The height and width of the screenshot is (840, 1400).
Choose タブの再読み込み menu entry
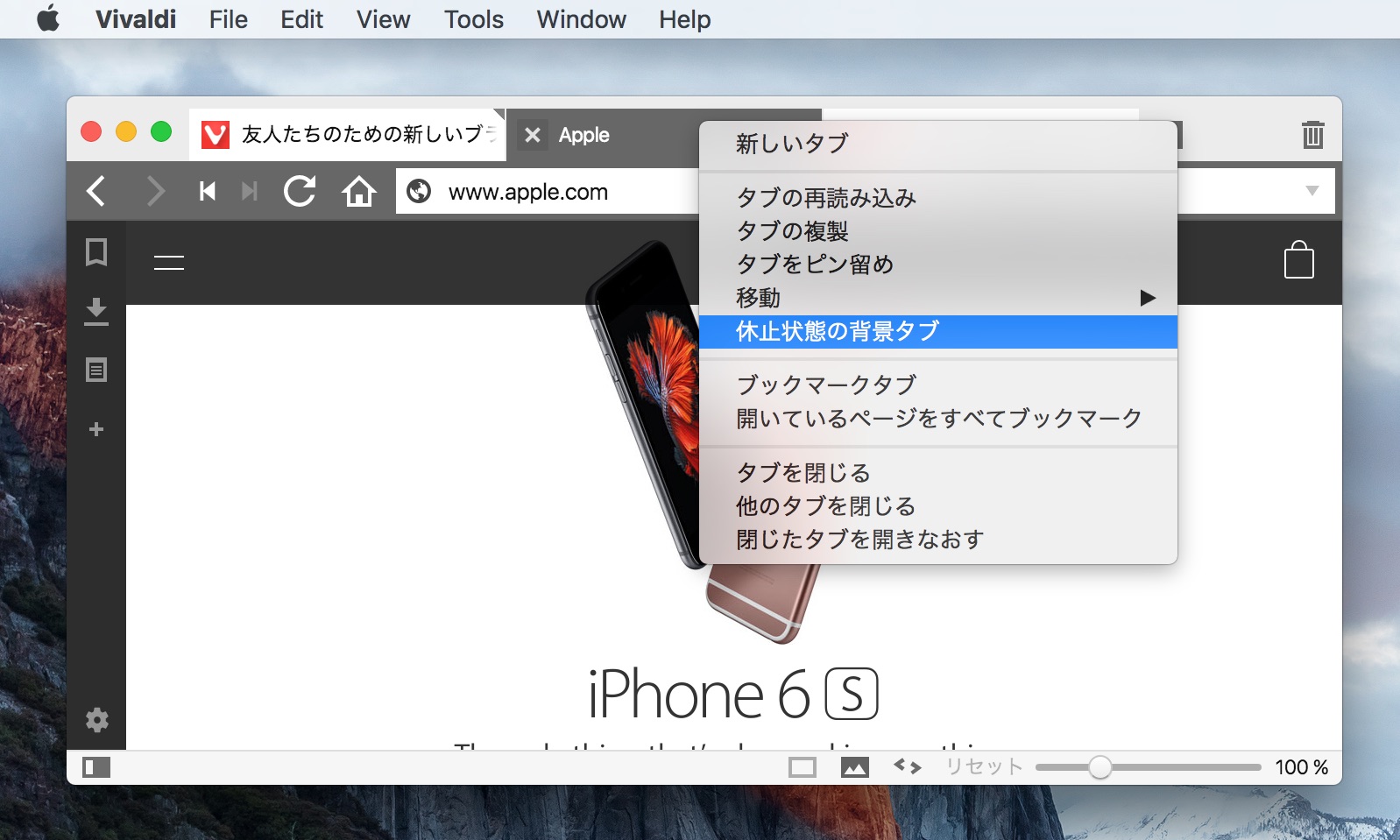[938, 198]
